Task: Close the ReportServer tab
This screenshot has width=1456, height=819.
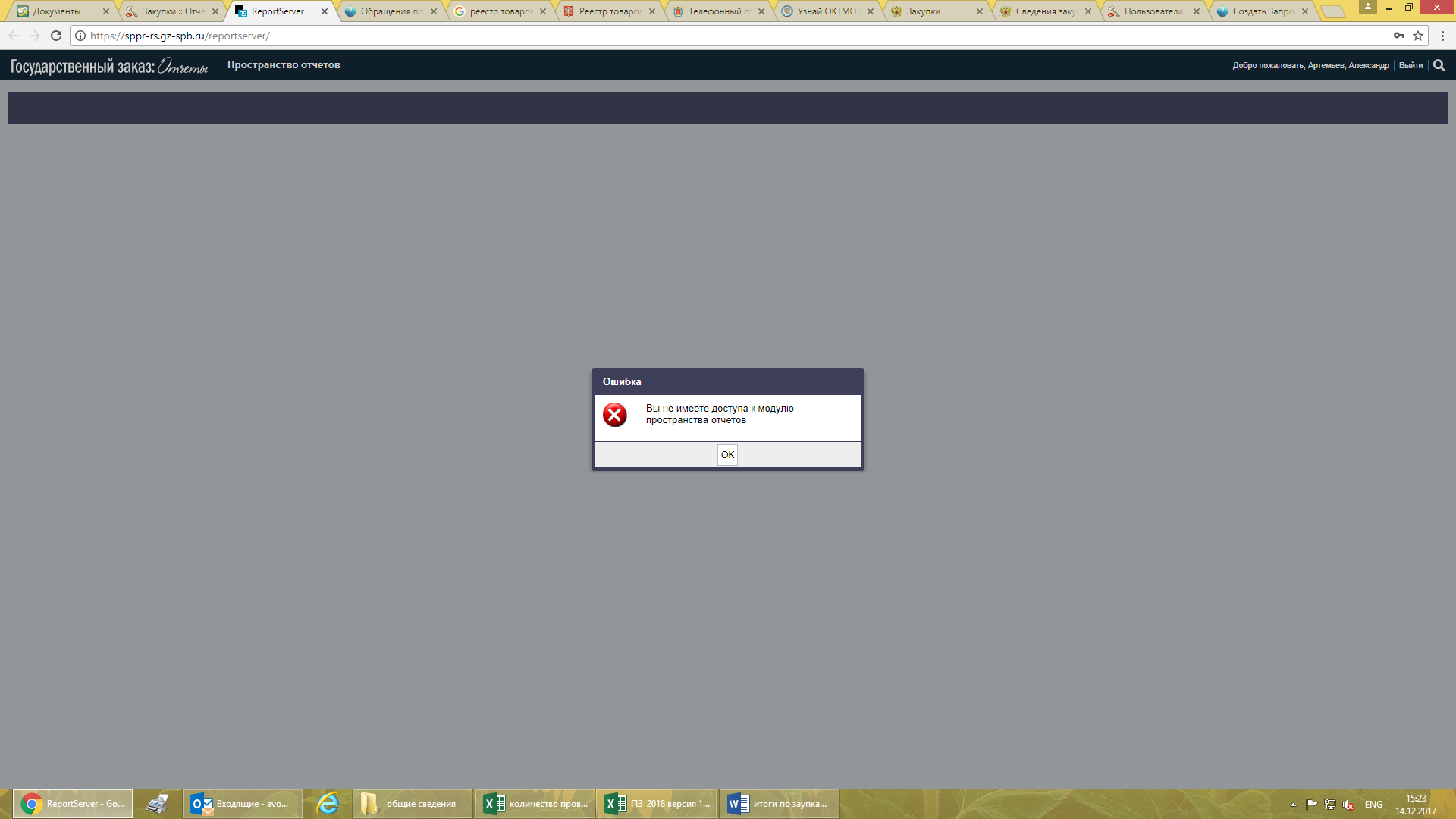Action: tap(325, 11)
